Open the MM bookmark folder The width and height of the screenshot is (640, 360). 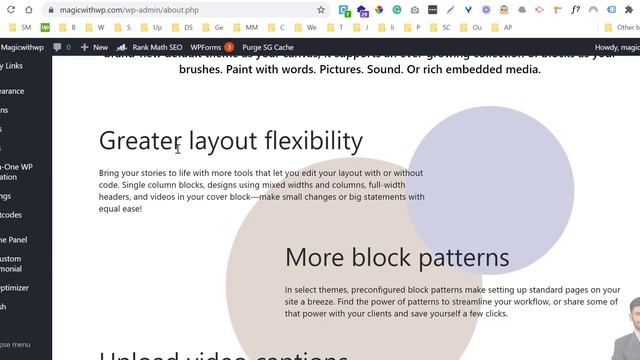[x=245, y=27]
